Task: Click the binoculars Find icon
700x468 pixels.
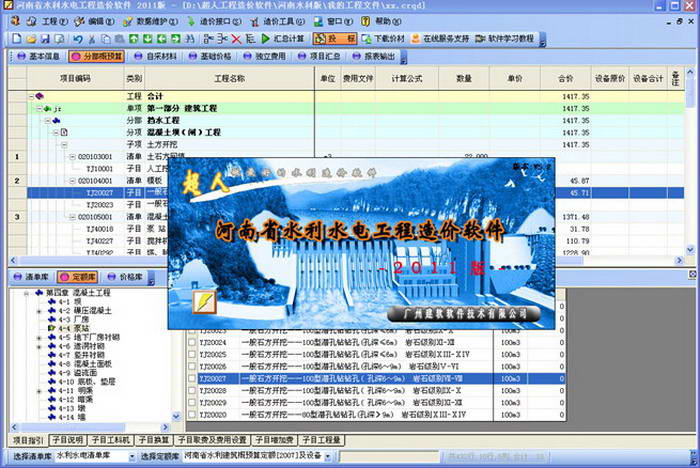Action: (190, 39)
